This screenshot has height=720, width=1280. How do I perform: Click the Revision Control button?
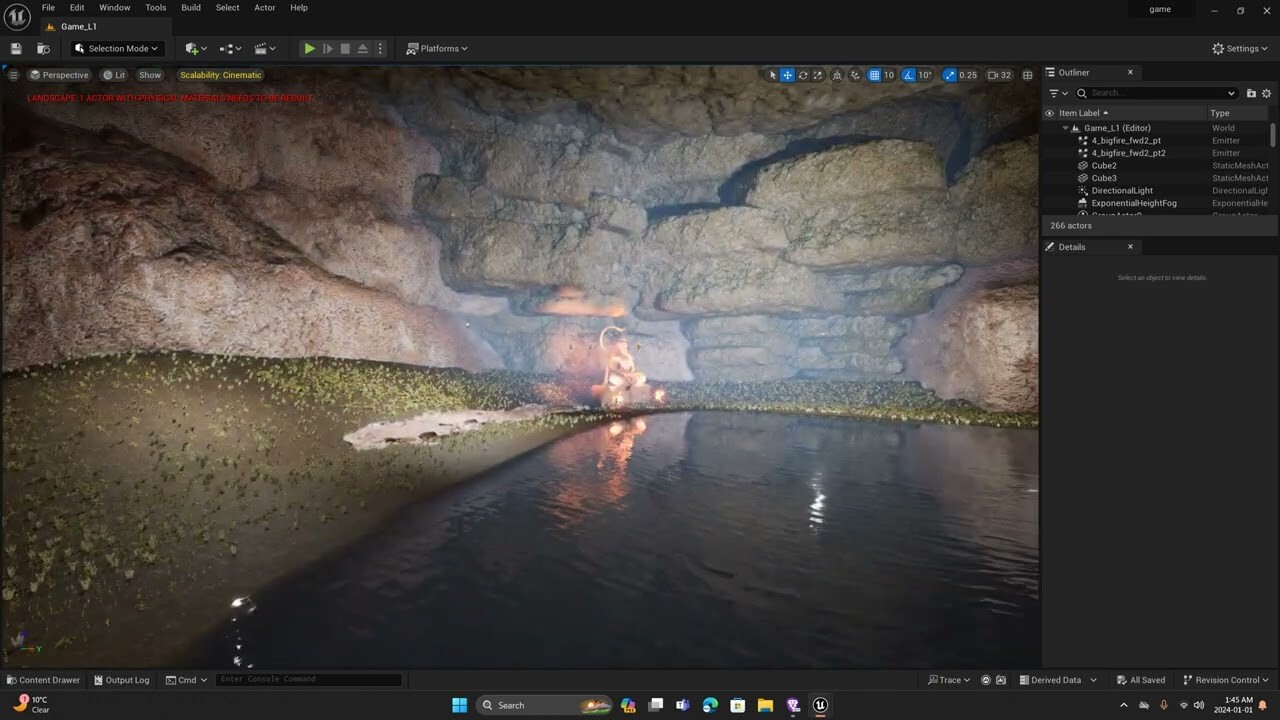click(1225, 680)
